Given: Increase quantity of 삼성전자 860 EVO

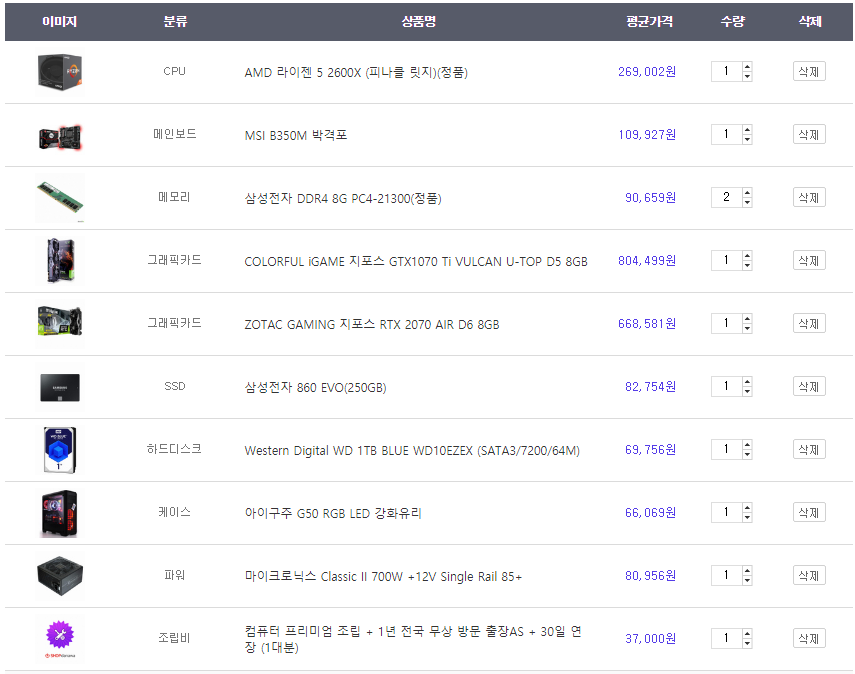Looking at the screenshot, I should pos(747,382).
